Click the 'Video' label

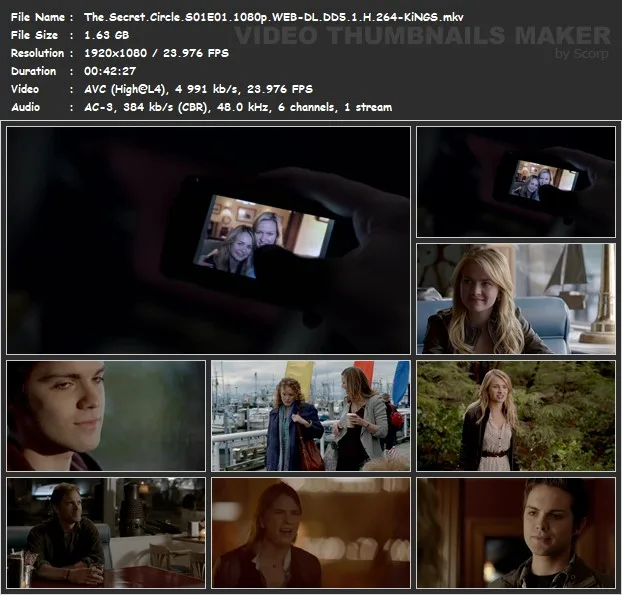(x=25, y=89)
